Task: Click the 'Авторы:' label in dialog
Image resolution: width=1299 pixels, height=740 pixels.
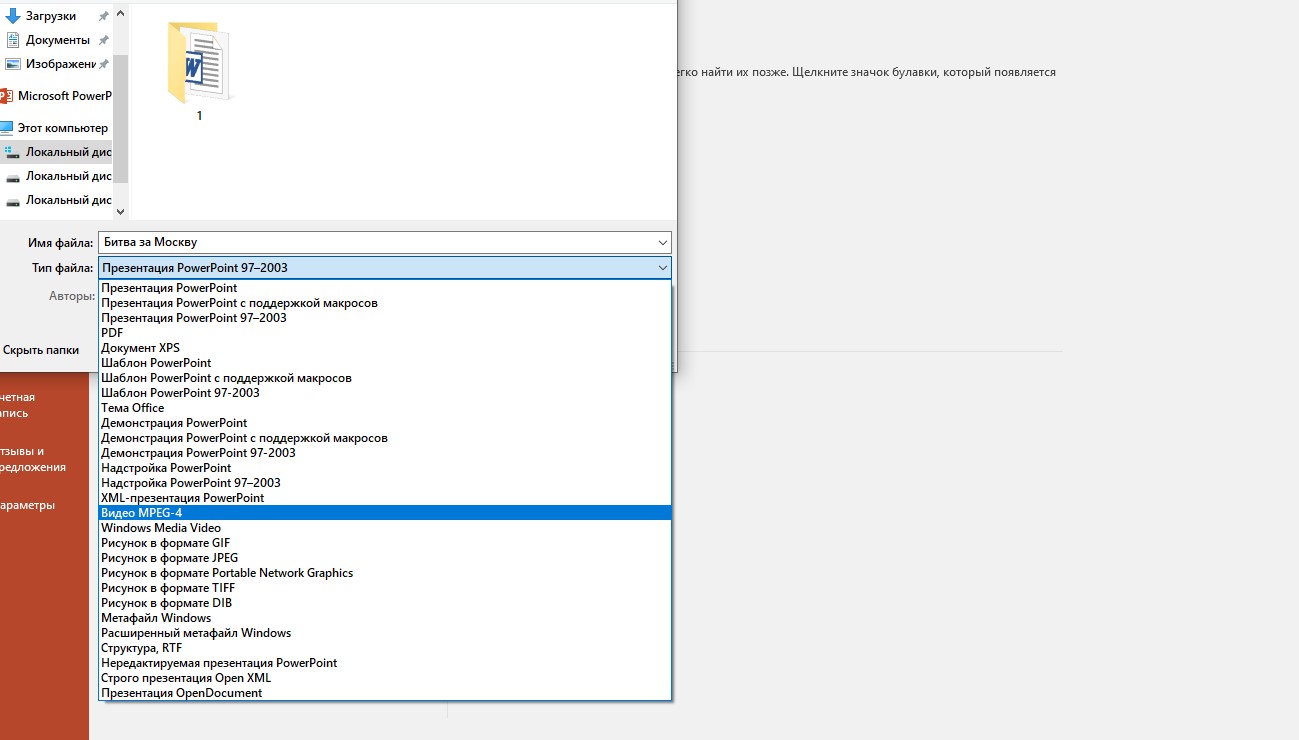Action: click(71, 296)
